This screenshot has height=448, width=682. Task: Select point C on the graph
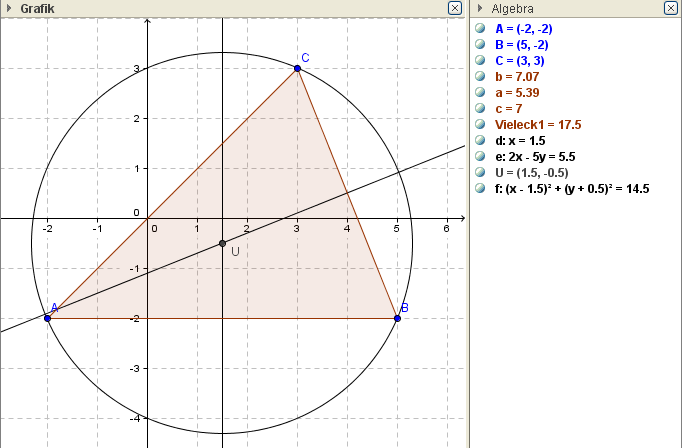tap(297, 68)
